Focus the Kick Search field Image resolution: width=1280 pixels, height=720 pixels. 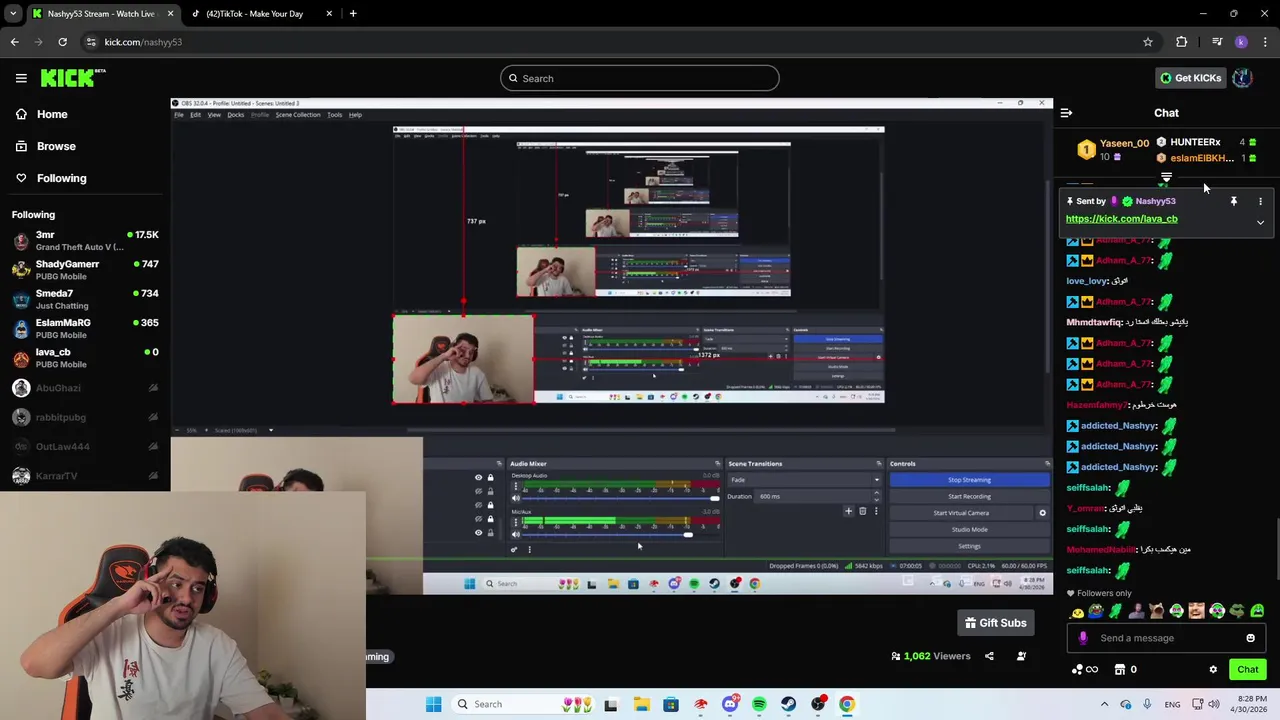[x=640, y=78]
